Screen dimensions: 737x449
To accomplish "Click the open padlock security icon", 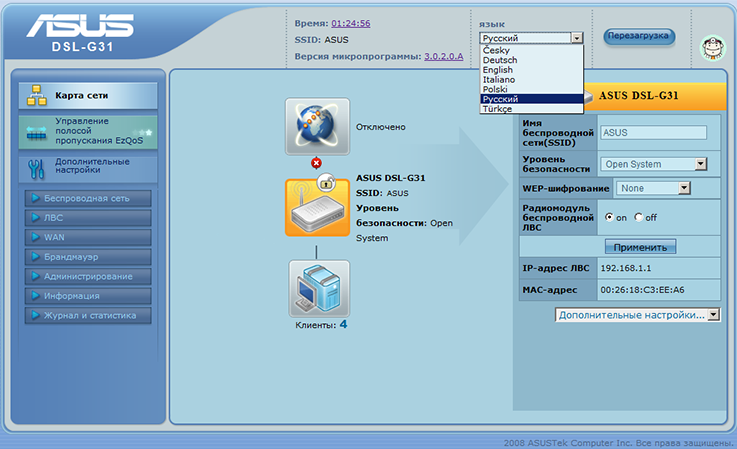I will pyautogui.click(x=326, y=181).
